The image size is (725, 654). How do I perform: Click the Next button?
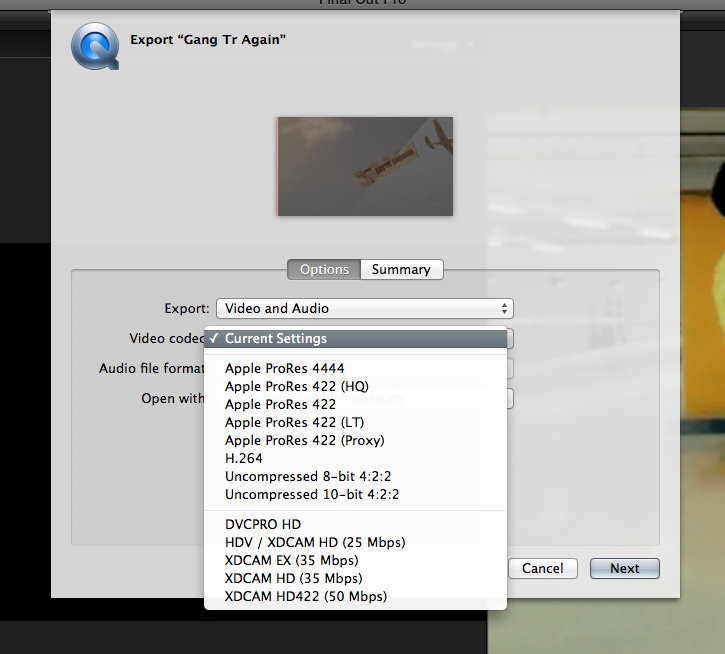coord(625,568)
